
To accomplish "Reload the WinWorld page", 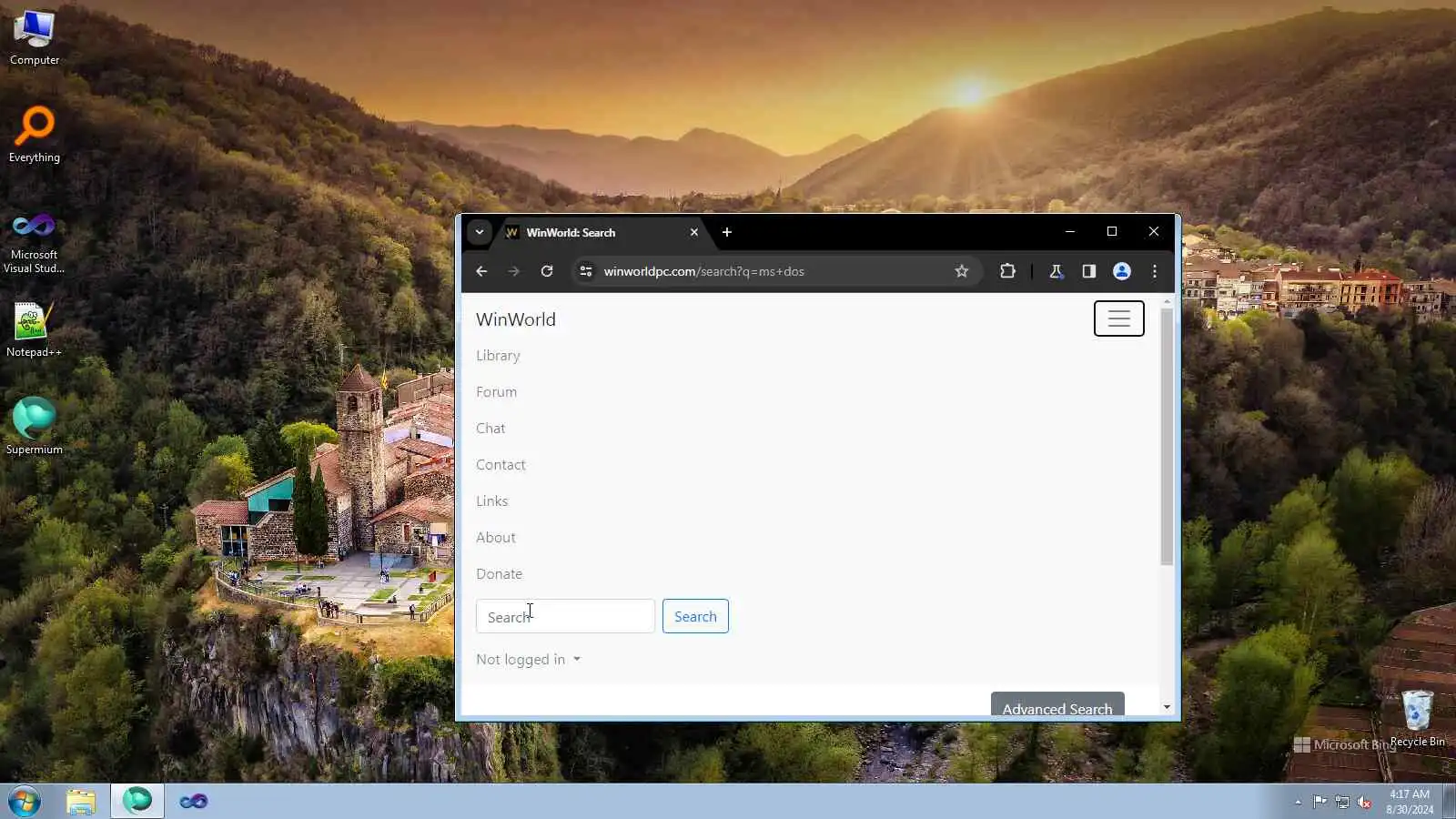I will point(547,271).
